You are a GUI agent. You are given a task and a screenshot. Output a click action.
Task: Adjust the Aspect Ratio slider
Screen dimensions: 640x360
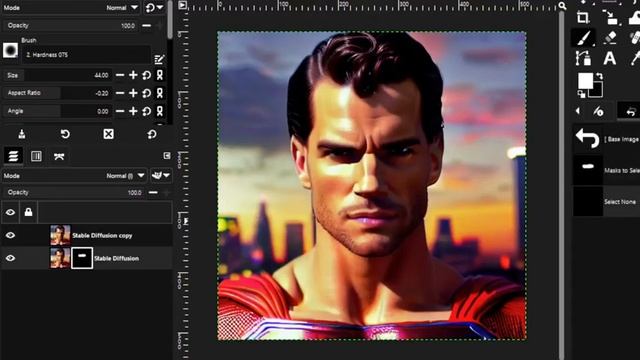tap(57, 93)
